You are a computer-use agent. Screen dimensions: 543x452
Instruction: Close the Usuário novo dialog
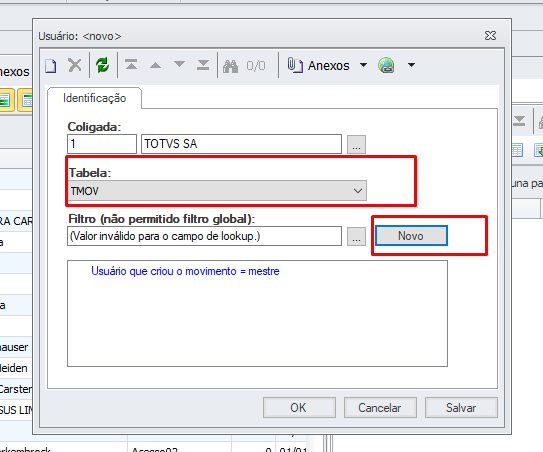point(490,36)
